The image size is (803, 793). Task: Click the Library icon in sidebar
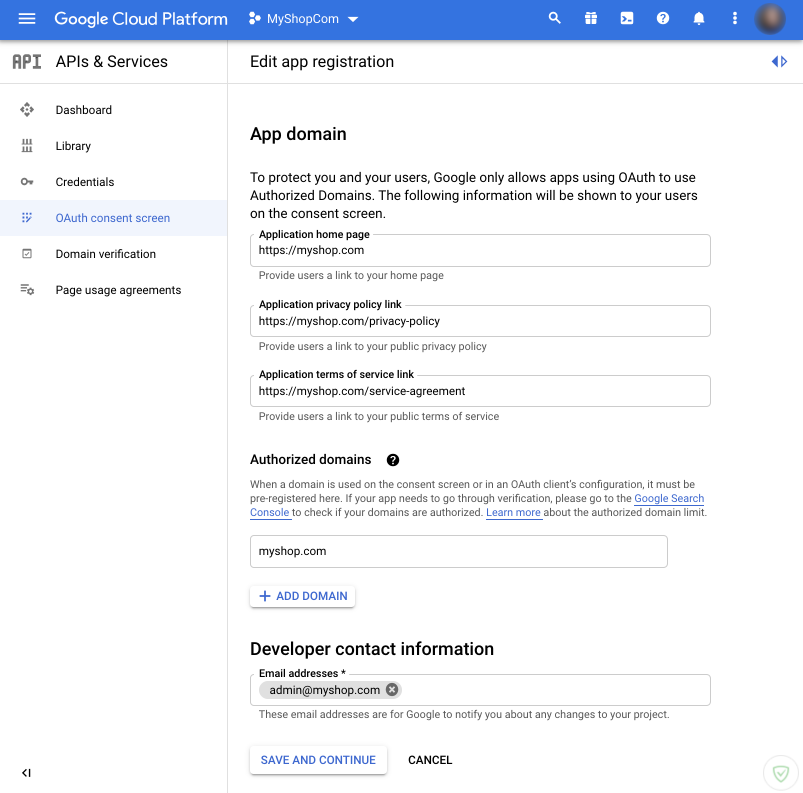tap(27, 145)
